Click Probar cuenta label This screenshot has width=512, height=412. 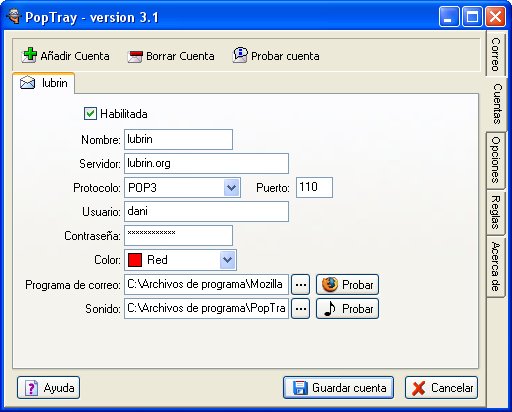click(x=285, y=56)
